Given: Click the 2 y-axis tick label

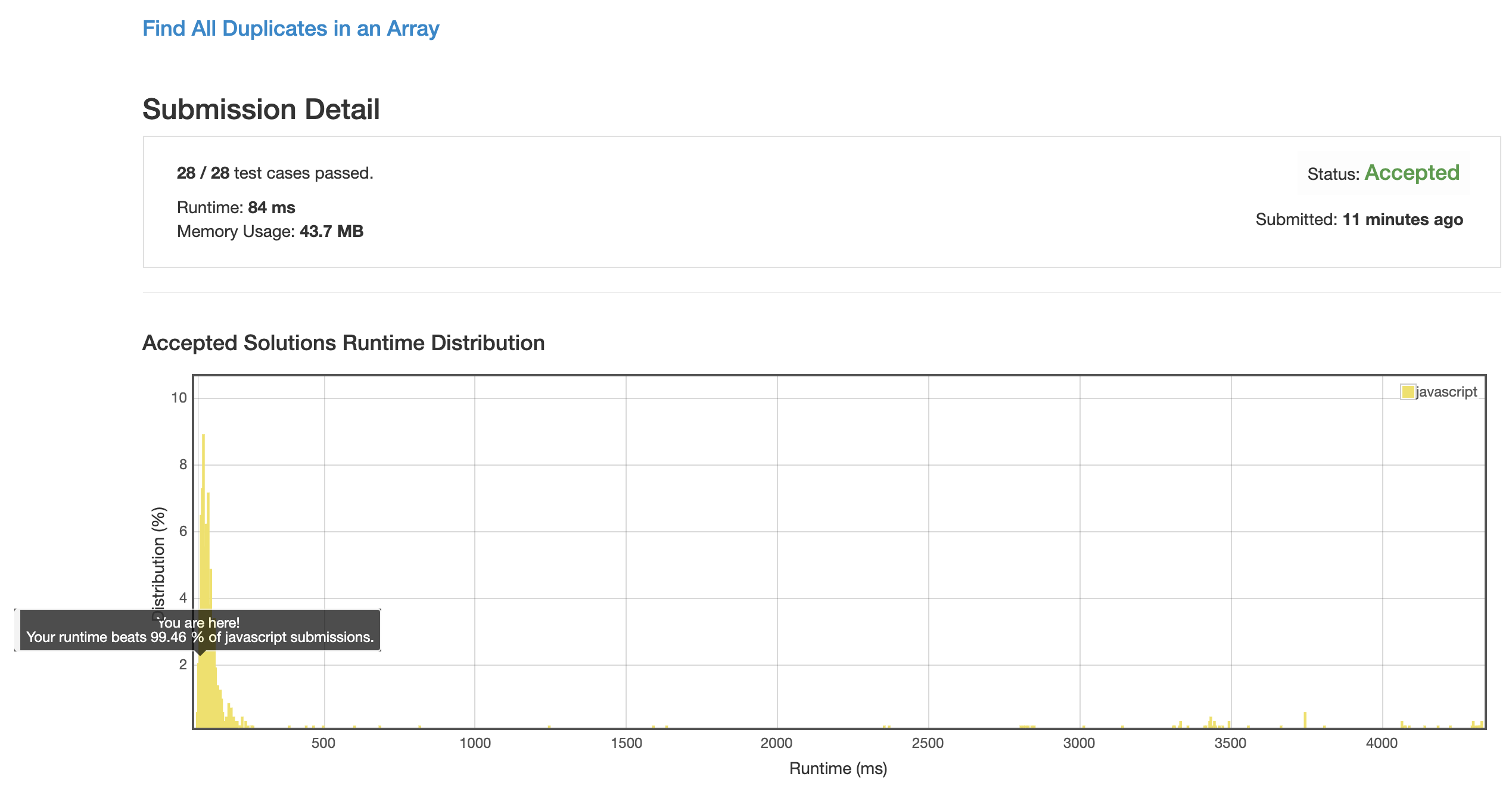Looking at the screenshot, I should click(183, 665).
